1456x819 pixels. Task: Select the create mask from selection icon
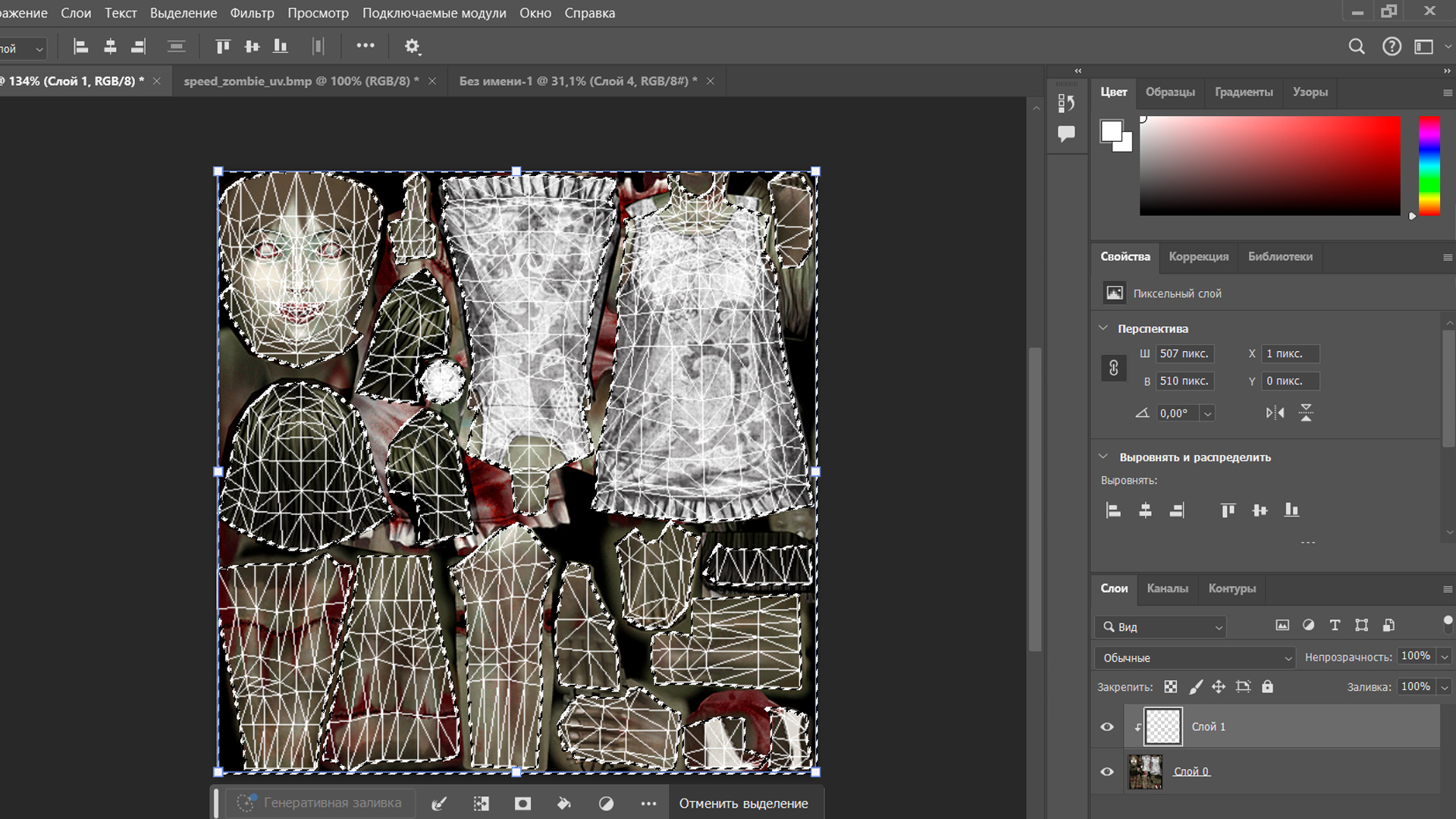[522, 804]
